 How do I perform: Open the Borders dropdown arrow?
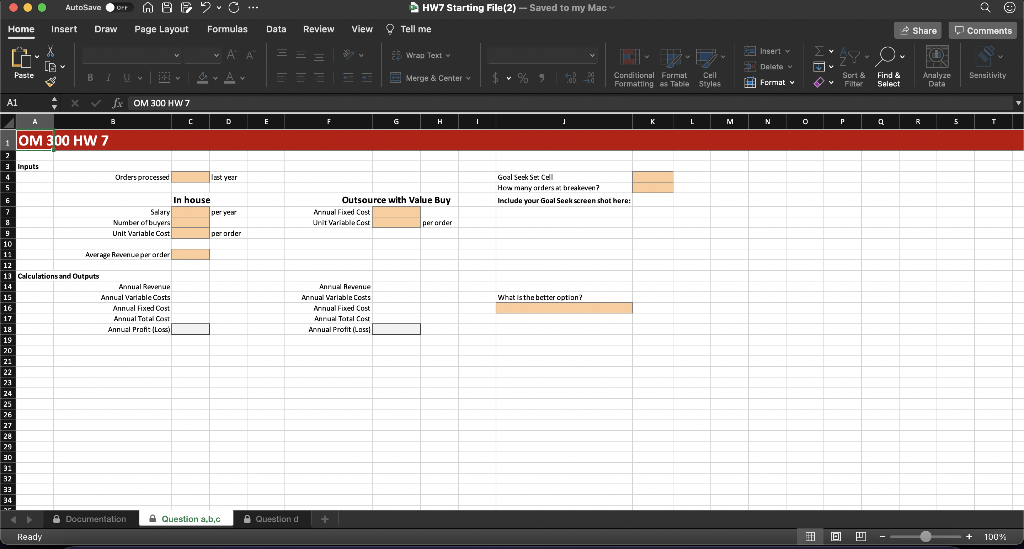point(178,78)
